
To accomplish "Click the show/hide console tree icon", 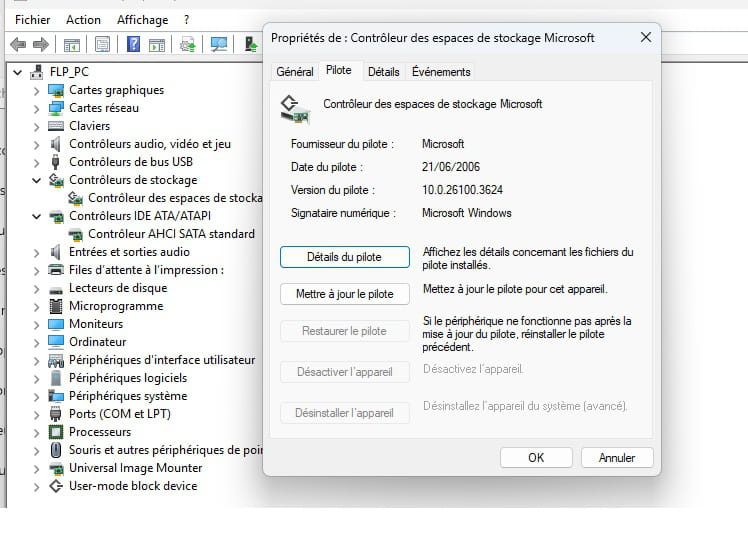I will click(72, 45).
